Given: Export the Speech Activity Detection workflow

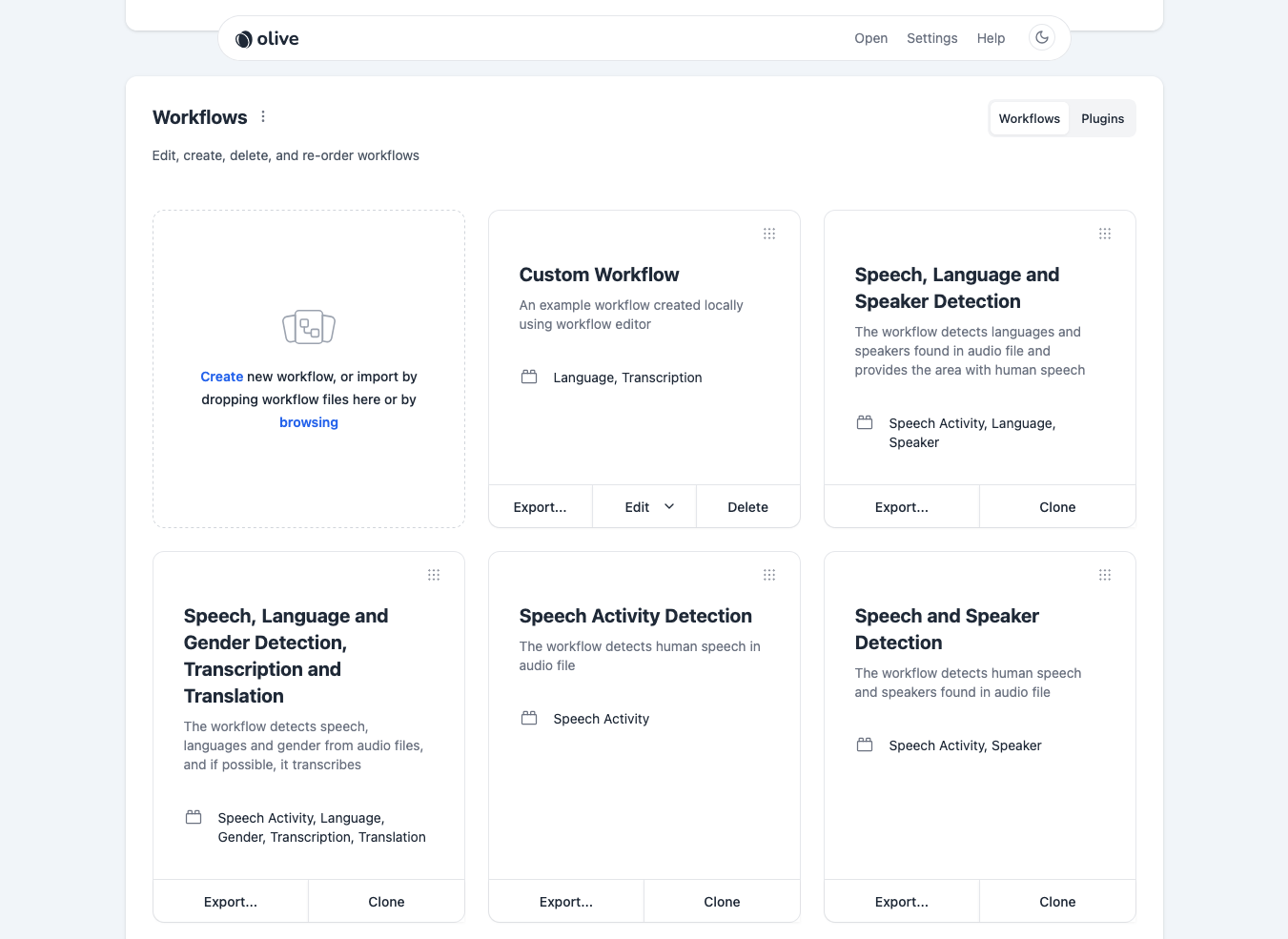Looking at the screenshot, I should [x=565, y=901].
